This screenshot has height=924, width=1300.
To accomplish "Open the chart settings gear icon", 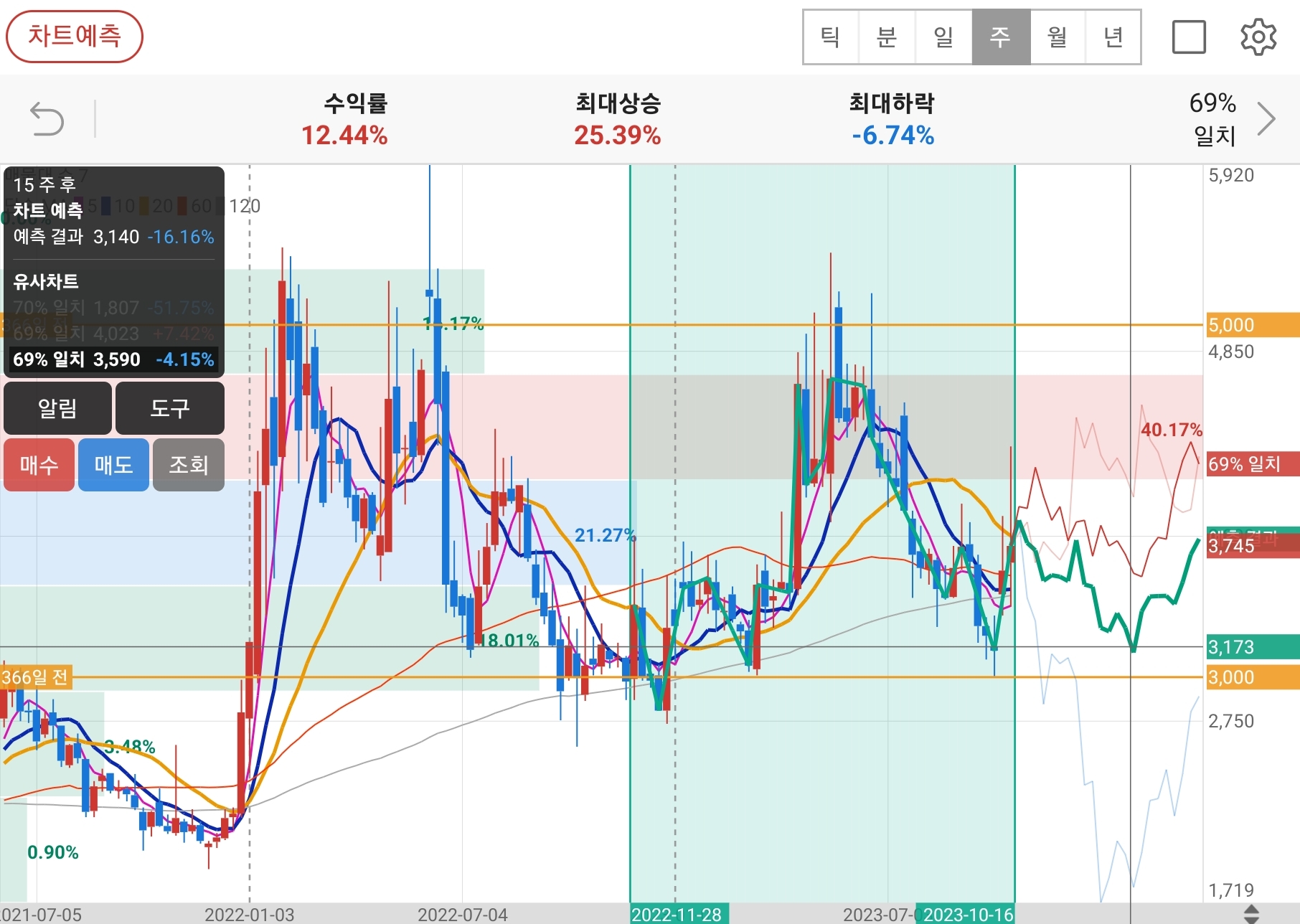I will coord(1258,37).
